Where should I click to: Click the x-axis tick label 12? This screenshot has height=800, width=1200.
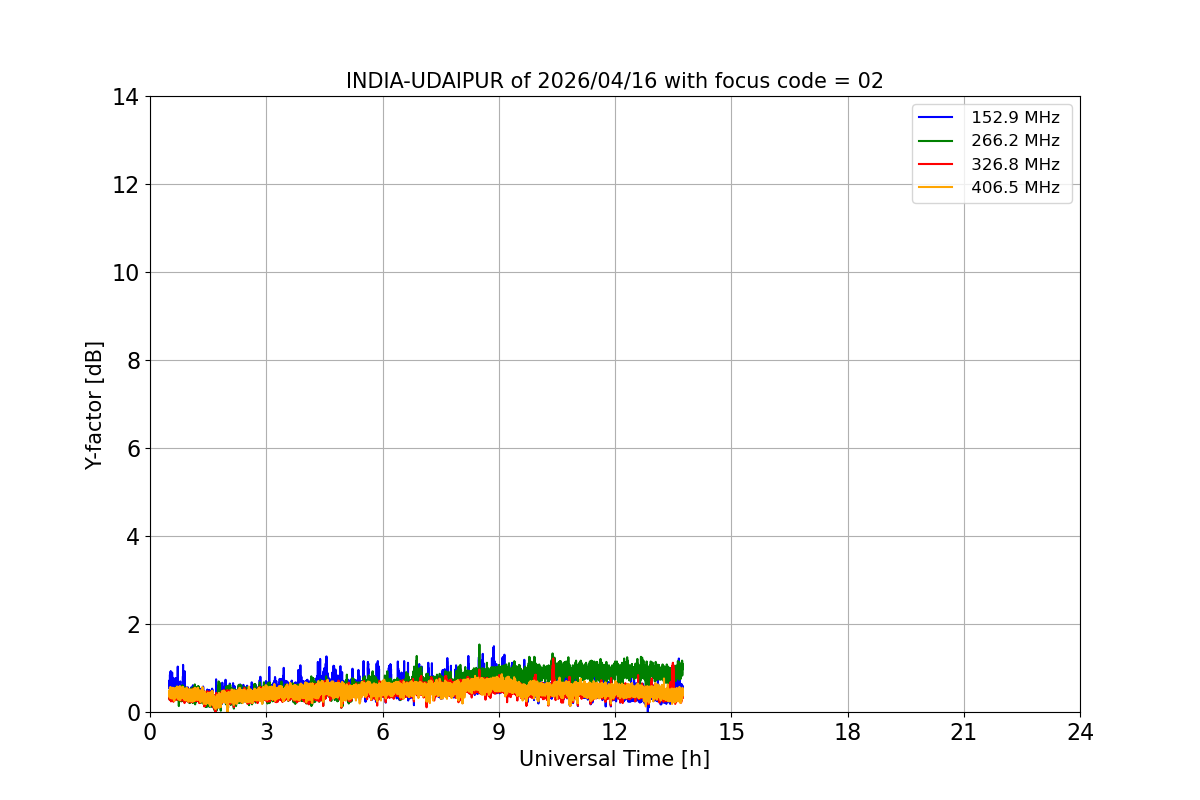615,732
